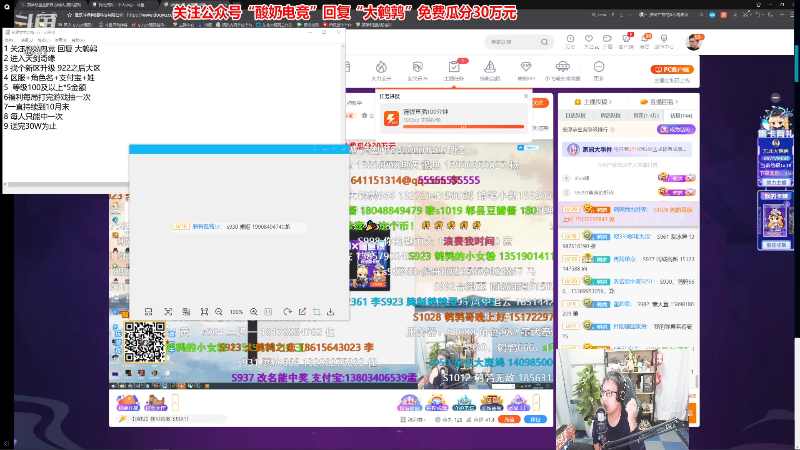800x450 pixels.
Task: Click the rank 1 user row
Action: [629, 178]
